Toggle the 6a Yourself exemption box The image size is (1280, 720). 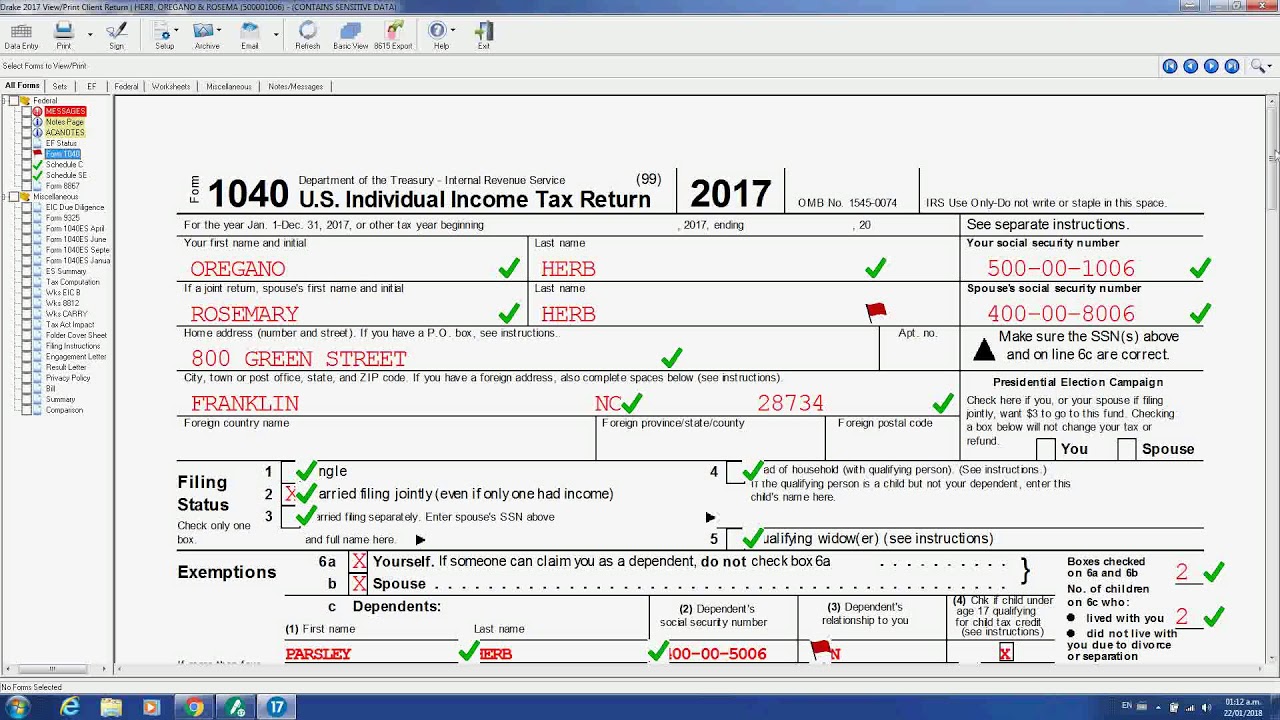point(359,562)
